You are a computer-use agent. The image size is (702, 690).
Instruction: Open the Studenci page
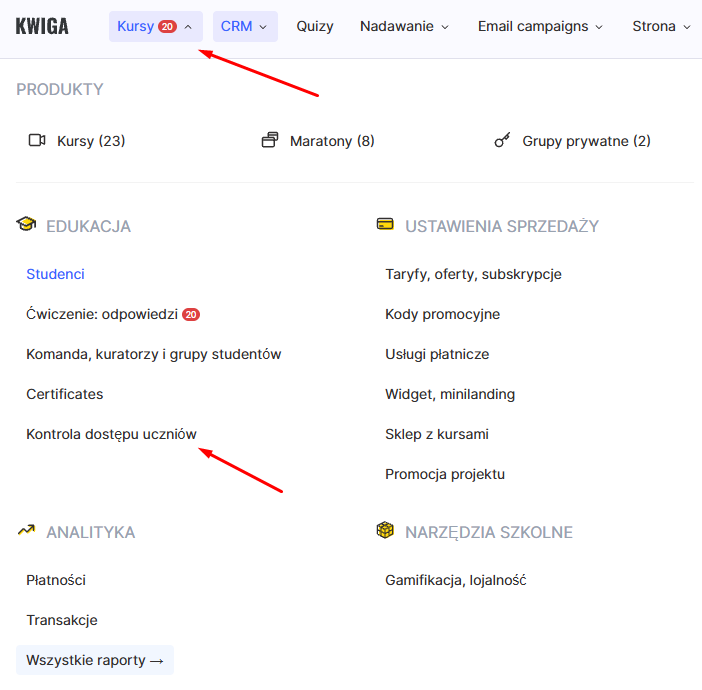coord(55,274)
